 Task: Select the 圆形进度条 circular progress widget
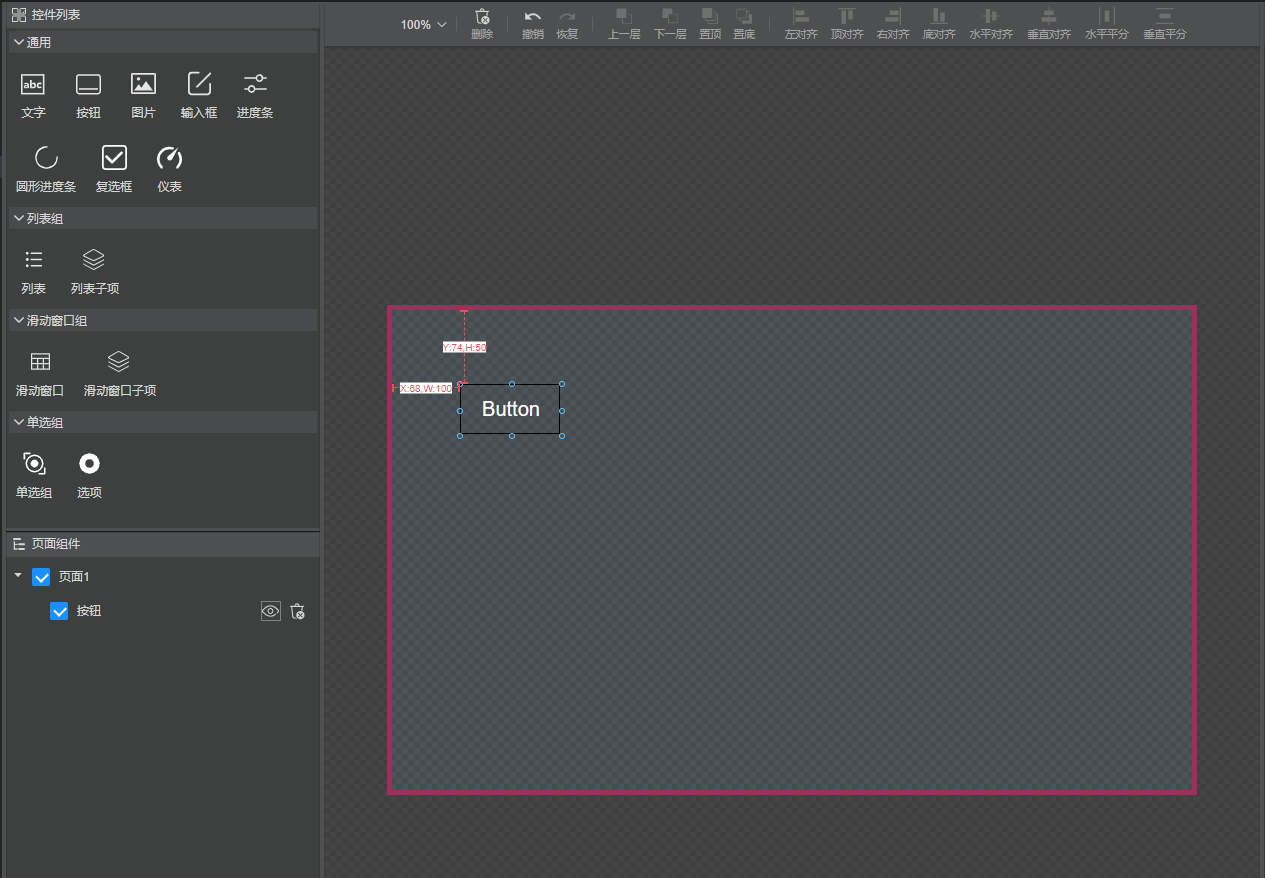(46, 158)
